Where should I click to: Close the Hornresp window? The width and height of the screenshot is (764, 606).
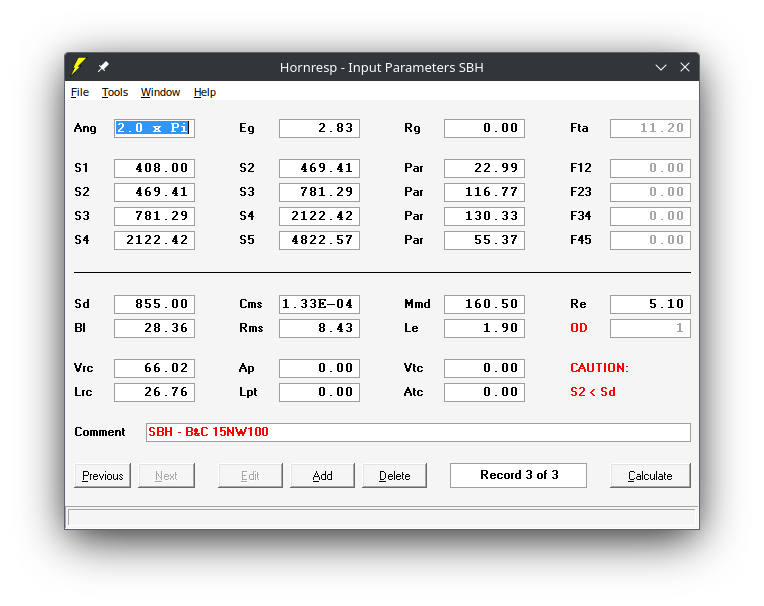click(685, 67)
